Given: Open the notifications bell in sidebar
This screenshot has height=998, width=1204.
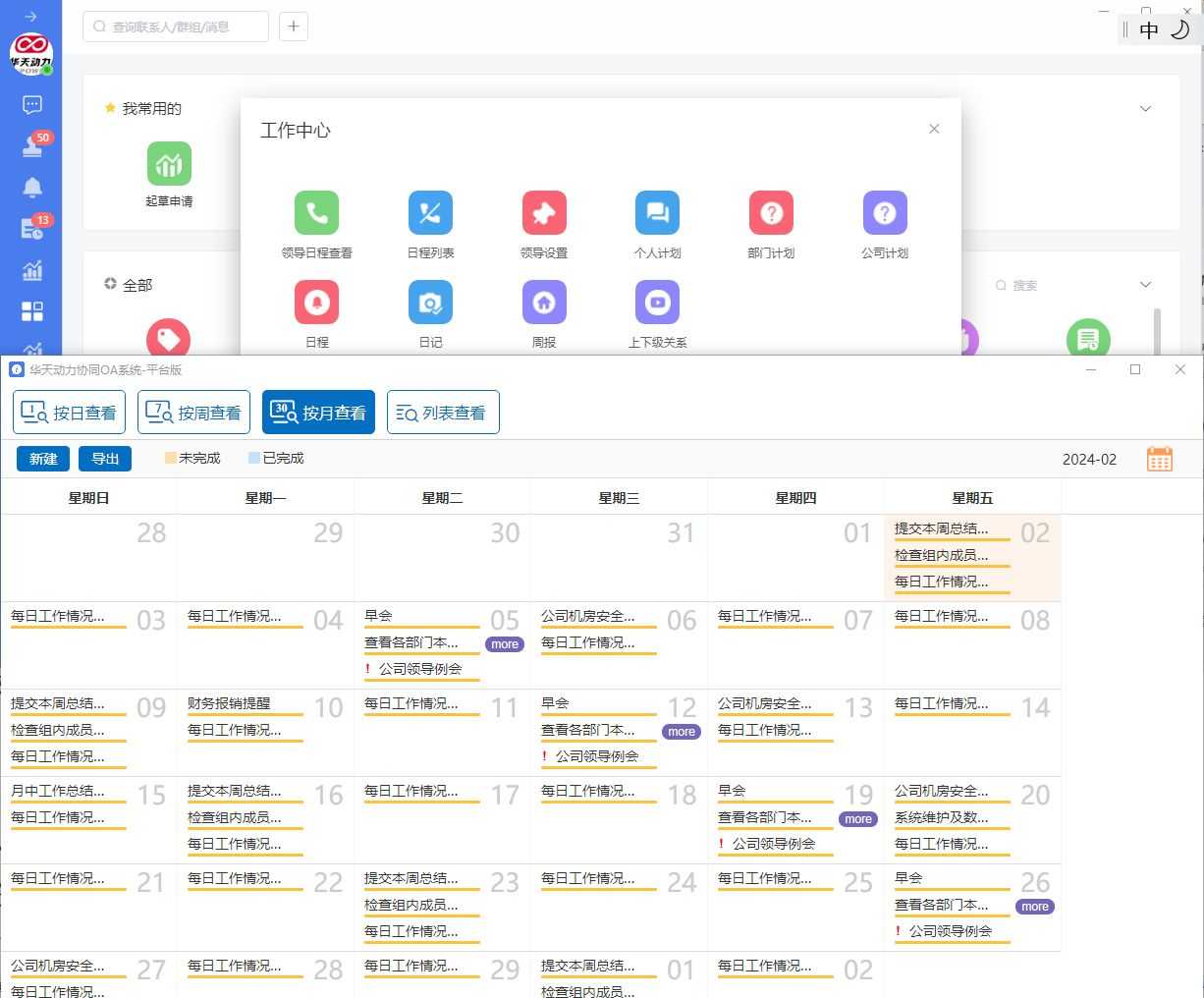Looking at the screenshot, I should pyautogui.click(x=32, y=188).
